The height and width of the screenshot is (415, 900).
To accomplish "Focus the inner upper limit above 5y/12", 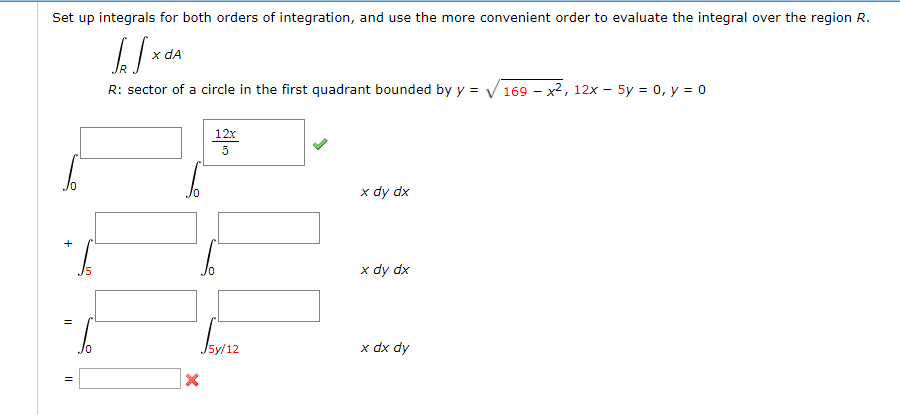I will click(x=269, y=306).
